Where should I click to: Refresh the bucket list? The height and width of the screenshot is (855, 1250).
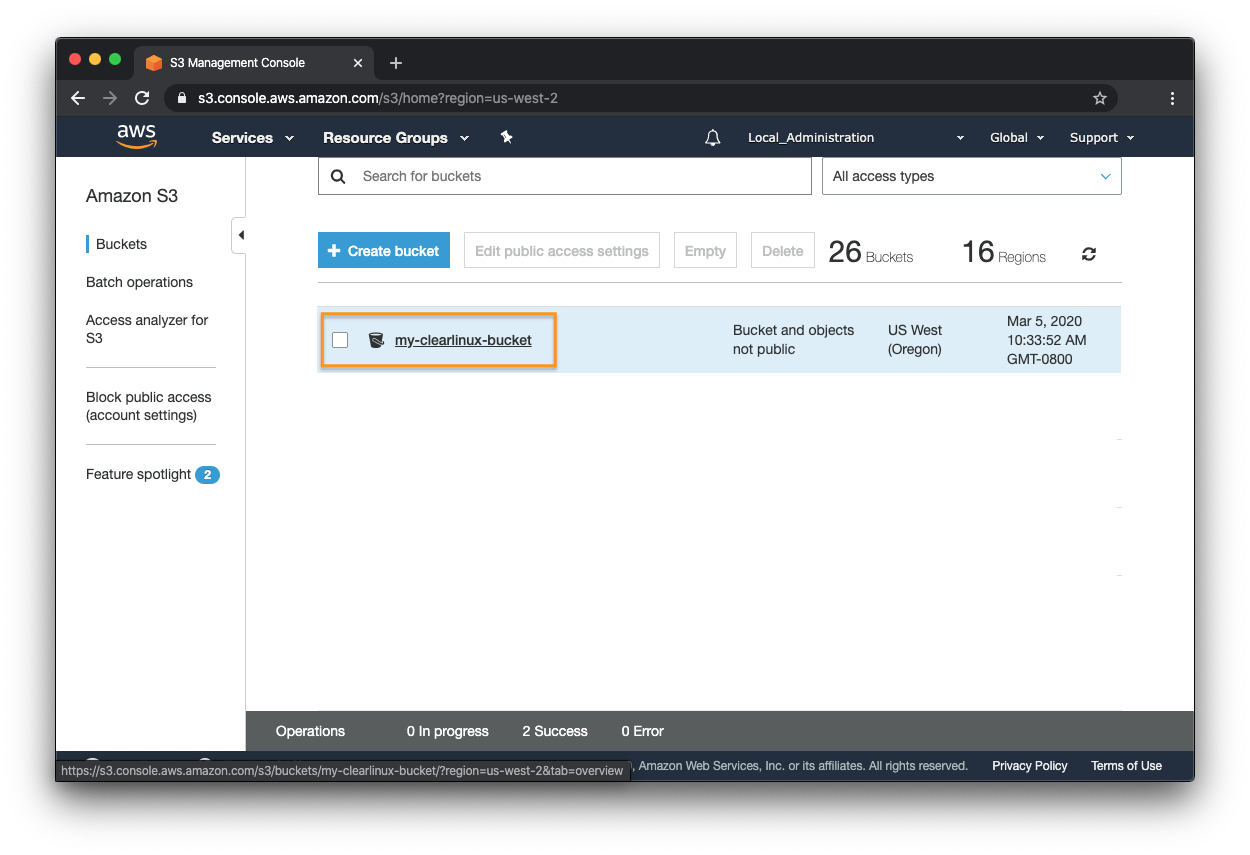coord(1089,254)
